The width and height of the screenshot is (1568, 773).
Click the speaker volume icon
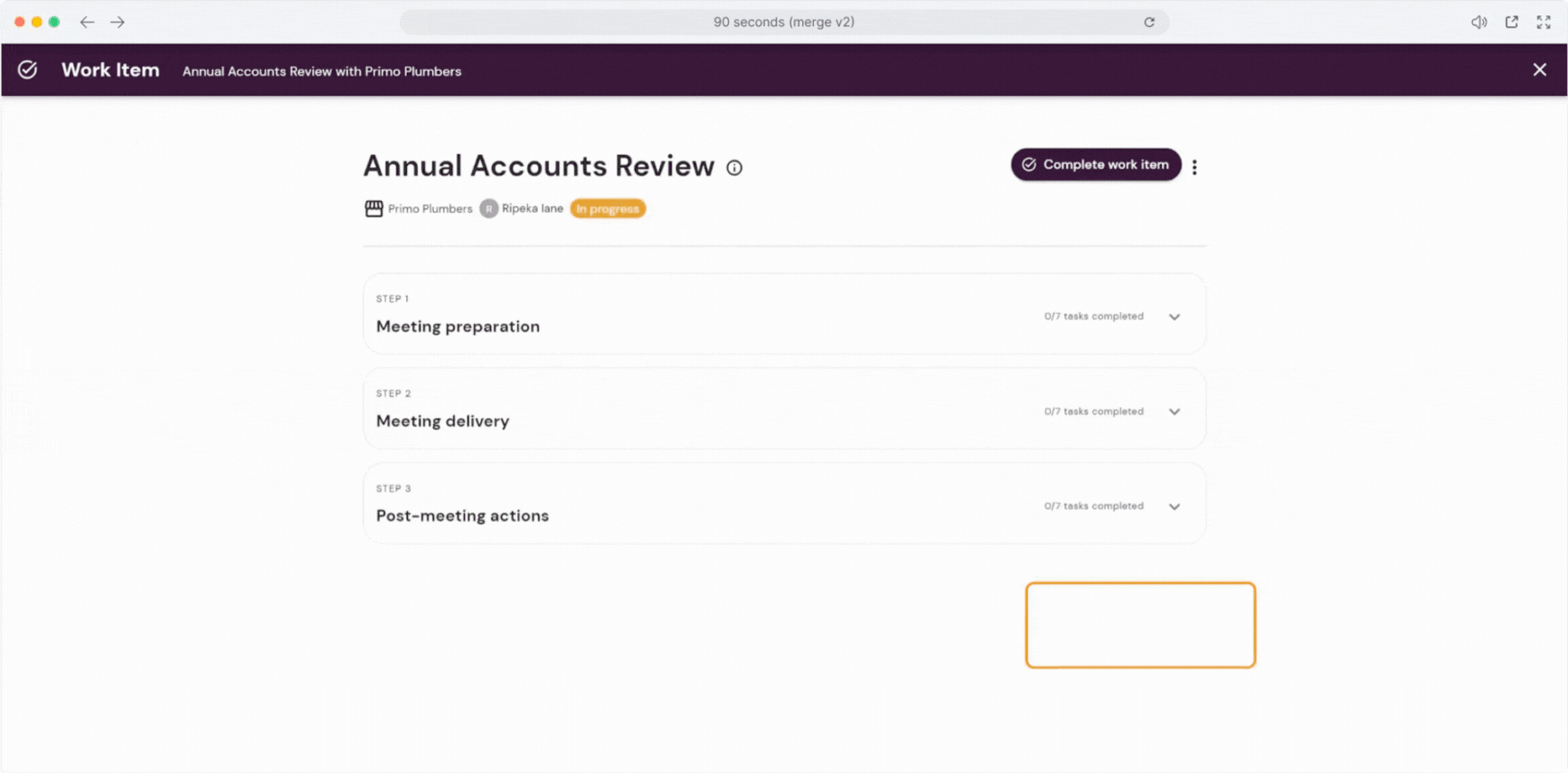[x=1479, y=22]
